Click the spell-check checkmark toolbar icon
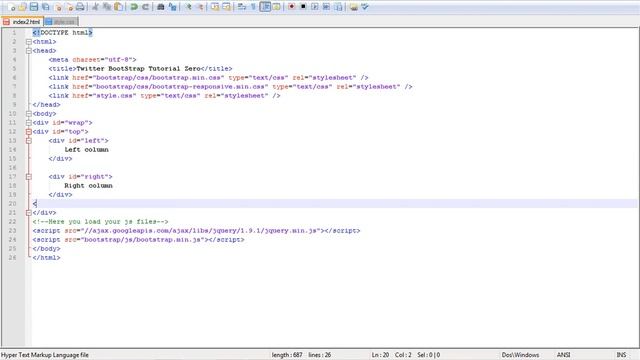This screenshot has width=640, height=360. click(365, 7)
